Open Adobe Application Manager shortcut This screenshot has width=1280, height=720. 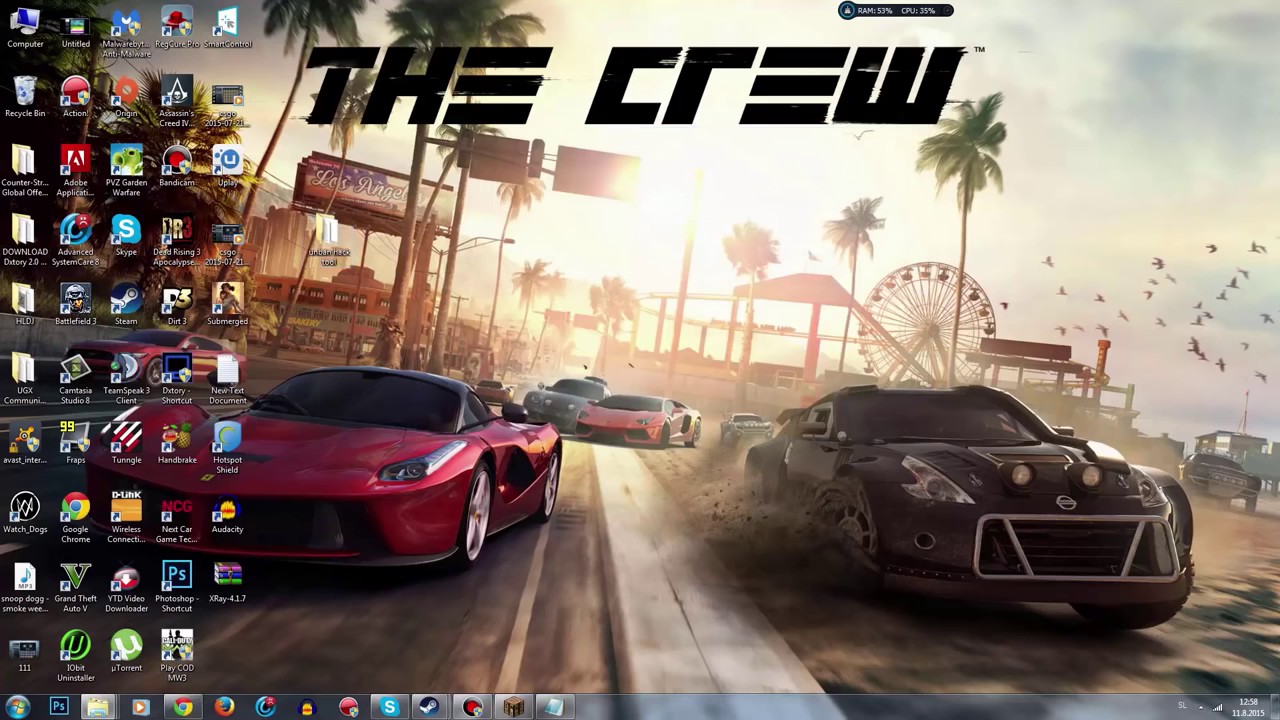(x=75, y=171)
